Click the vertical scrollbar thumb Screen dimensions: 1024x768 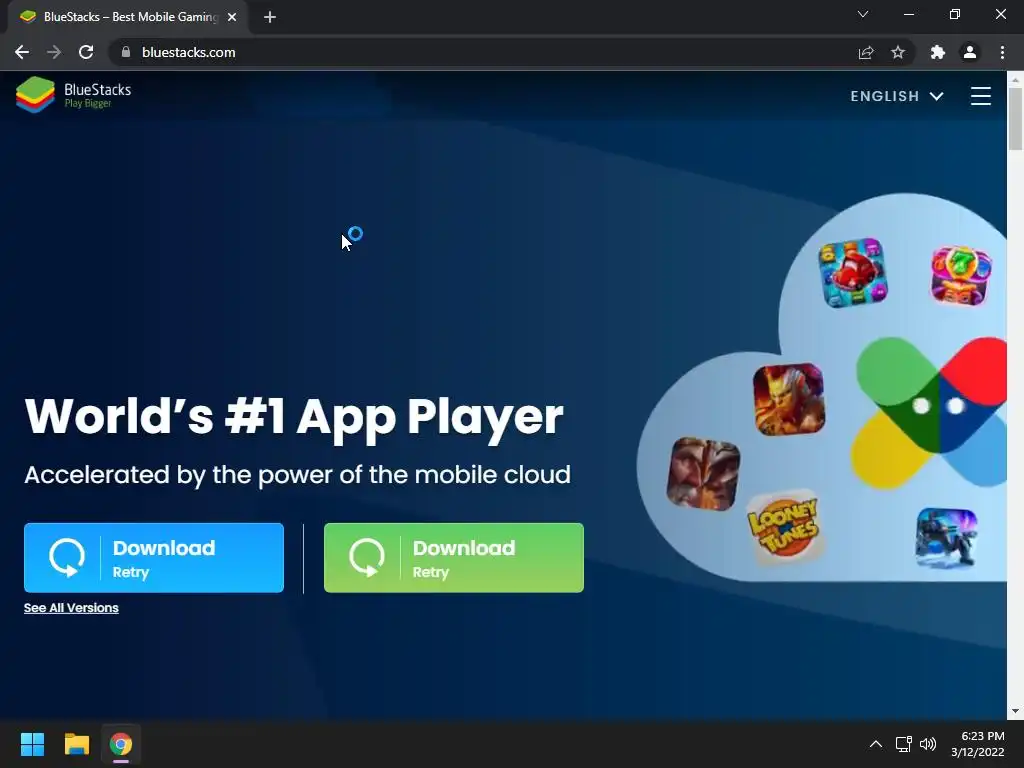1015,120
